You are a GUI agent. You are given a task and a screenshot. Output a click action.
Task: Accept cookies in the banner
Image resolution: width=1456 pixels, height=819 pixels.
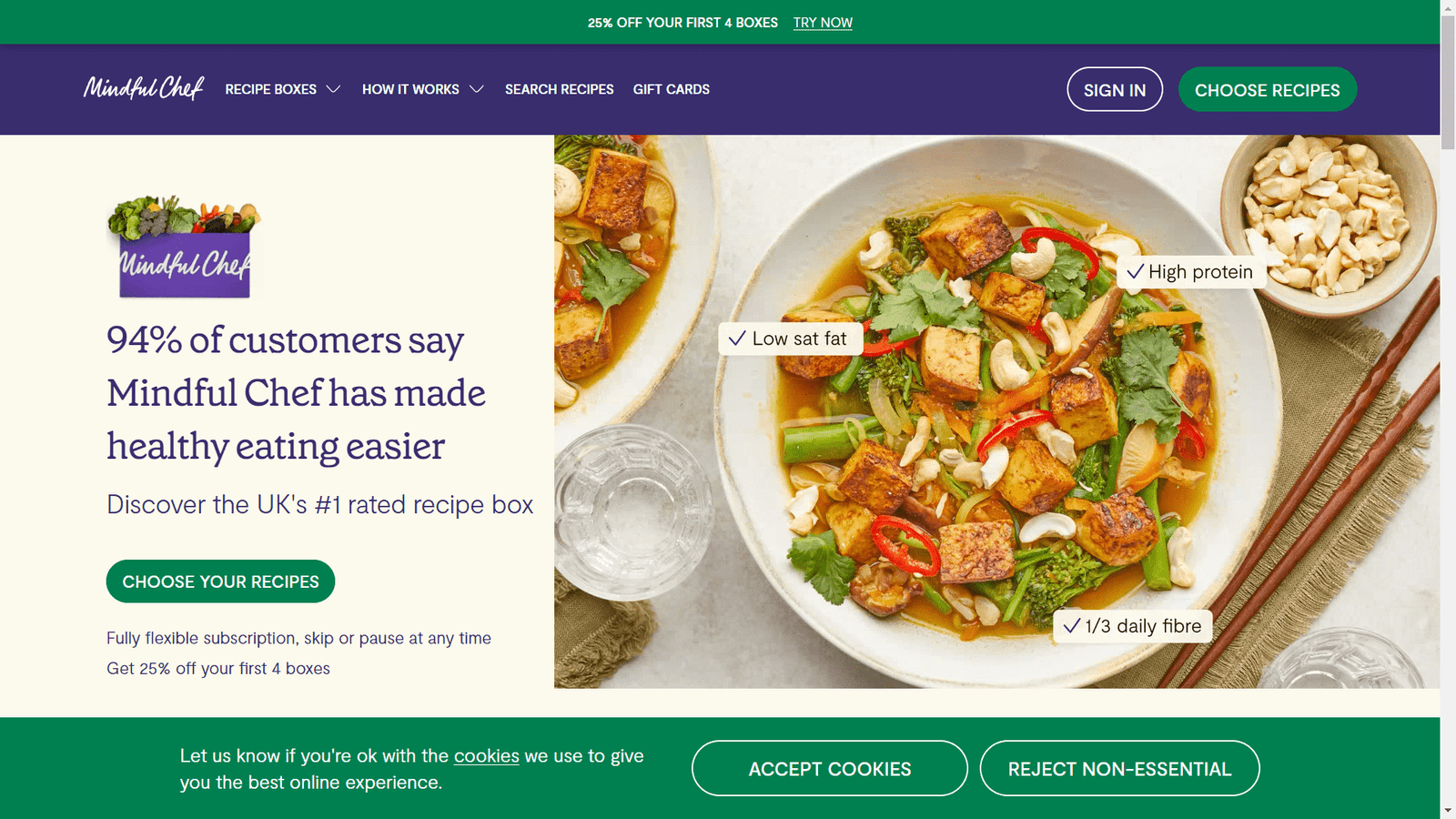pos(829,769)
